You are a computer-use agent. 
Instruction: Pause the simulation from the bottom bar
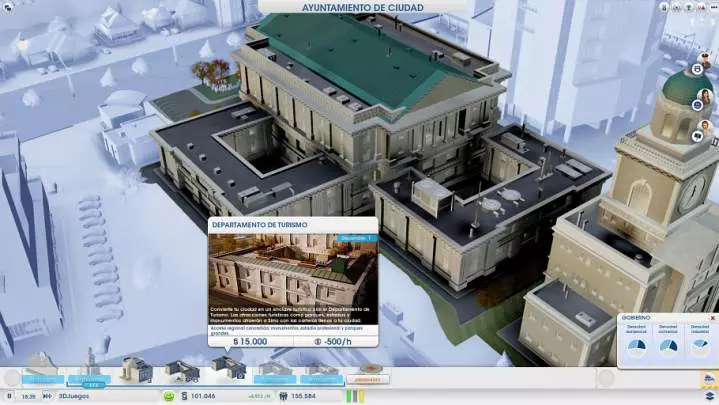[x=9, y=396]
